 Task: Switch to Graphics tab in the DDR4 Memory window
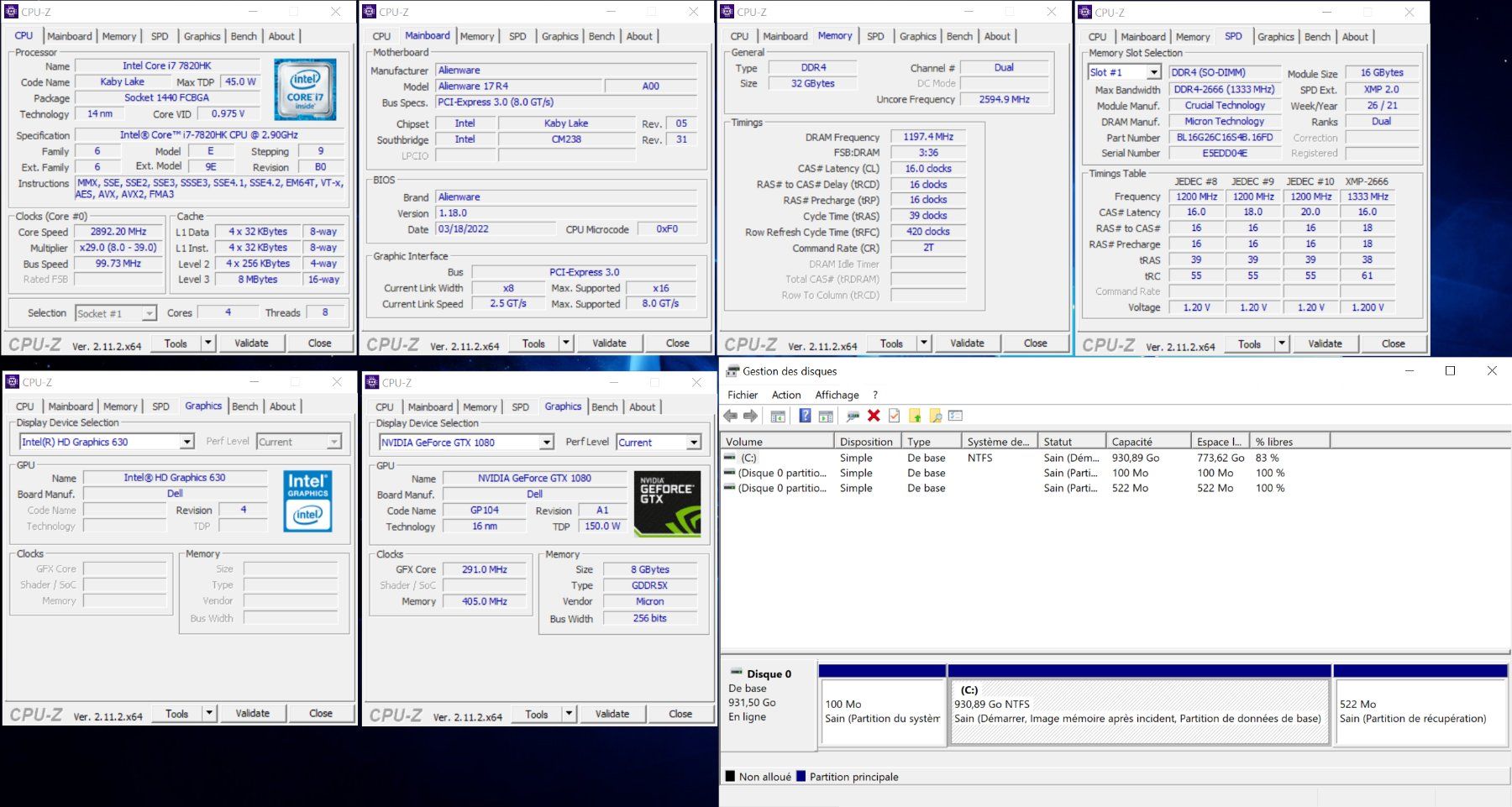pos(917,36)
